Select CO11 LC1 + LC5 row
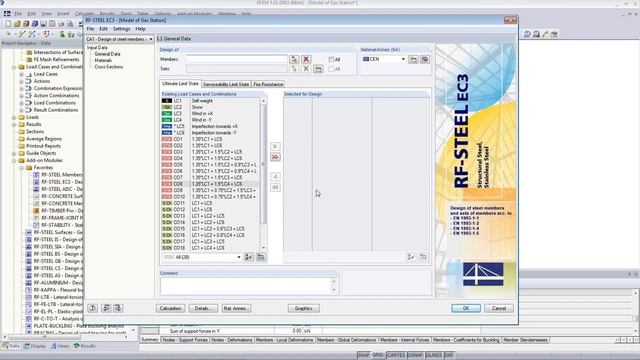640x360 pixels. 210,203
